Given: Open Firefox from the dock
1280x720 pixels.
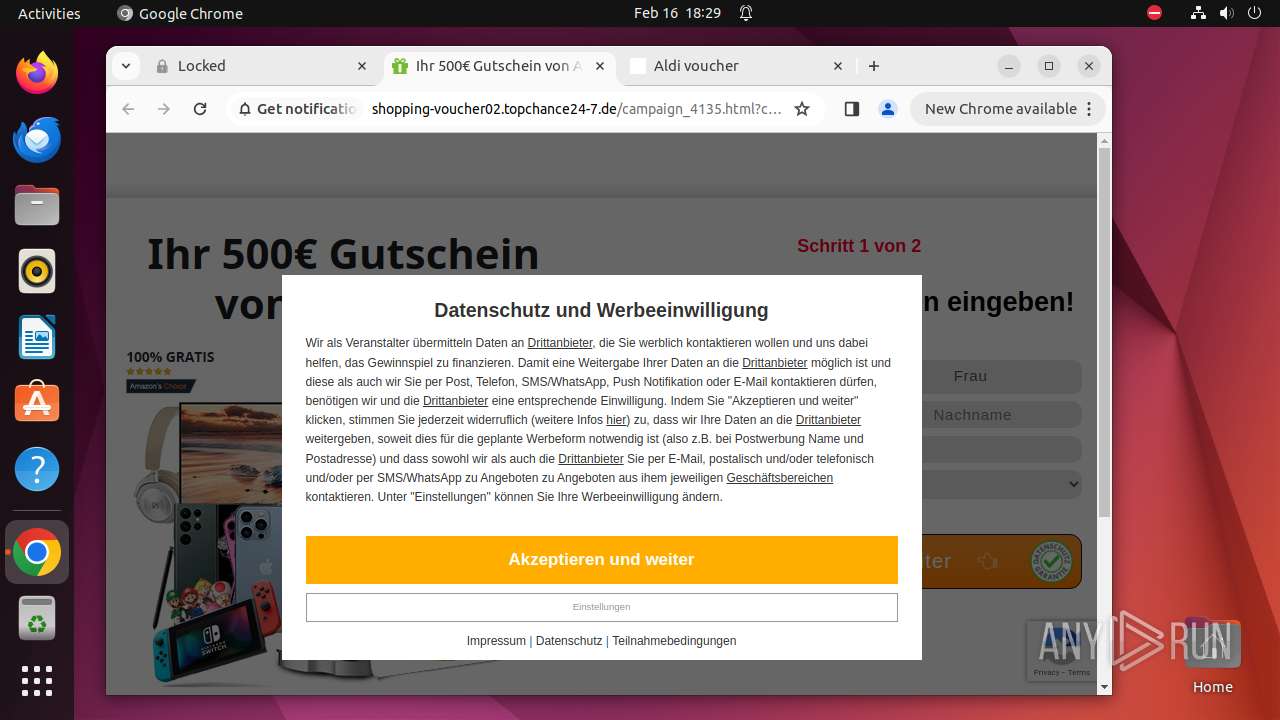Looking at the screenshot, I should tap(37, 73).
